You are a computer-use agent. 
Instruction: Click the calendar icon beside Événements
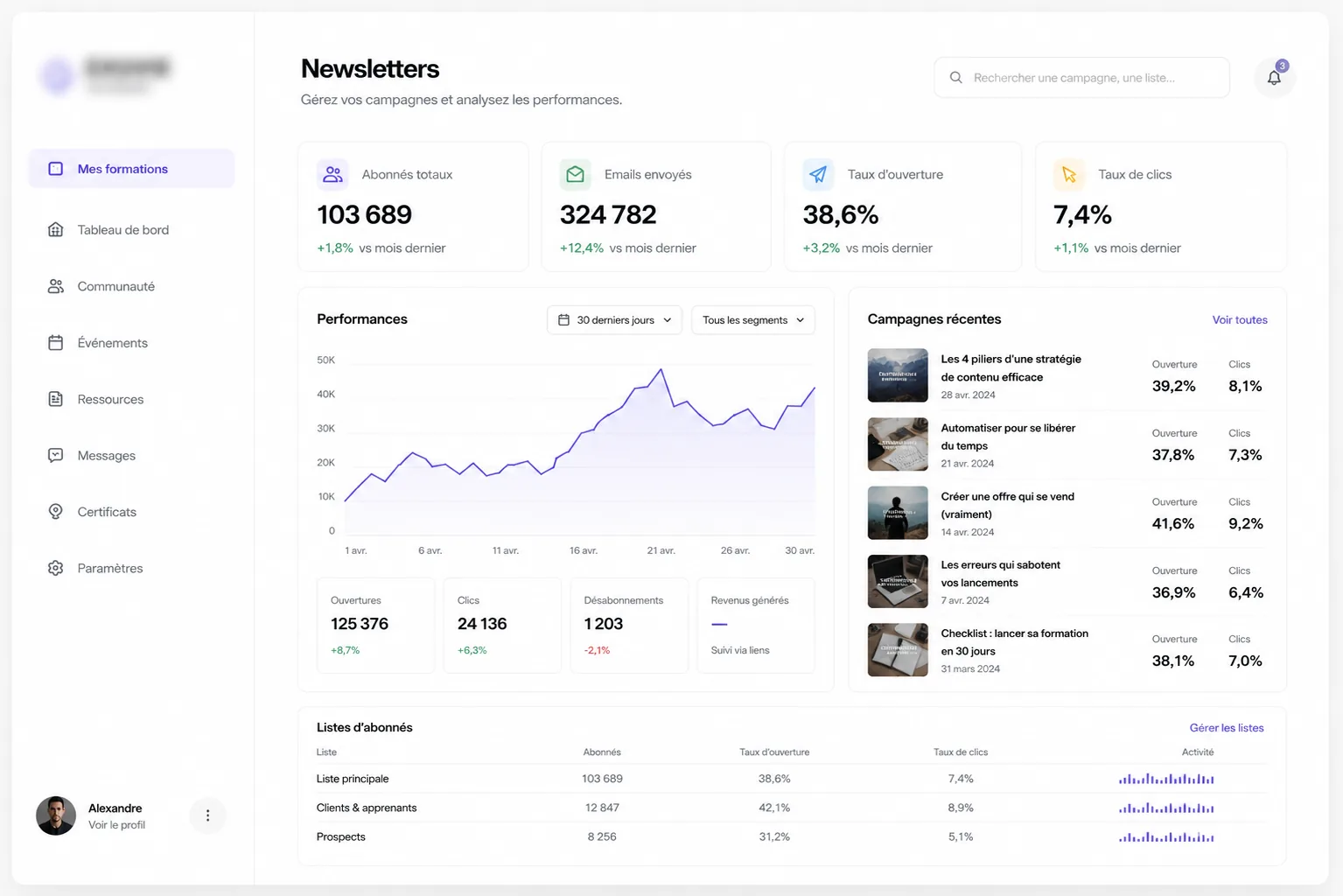pyautogui.click(x=55, y=343)
